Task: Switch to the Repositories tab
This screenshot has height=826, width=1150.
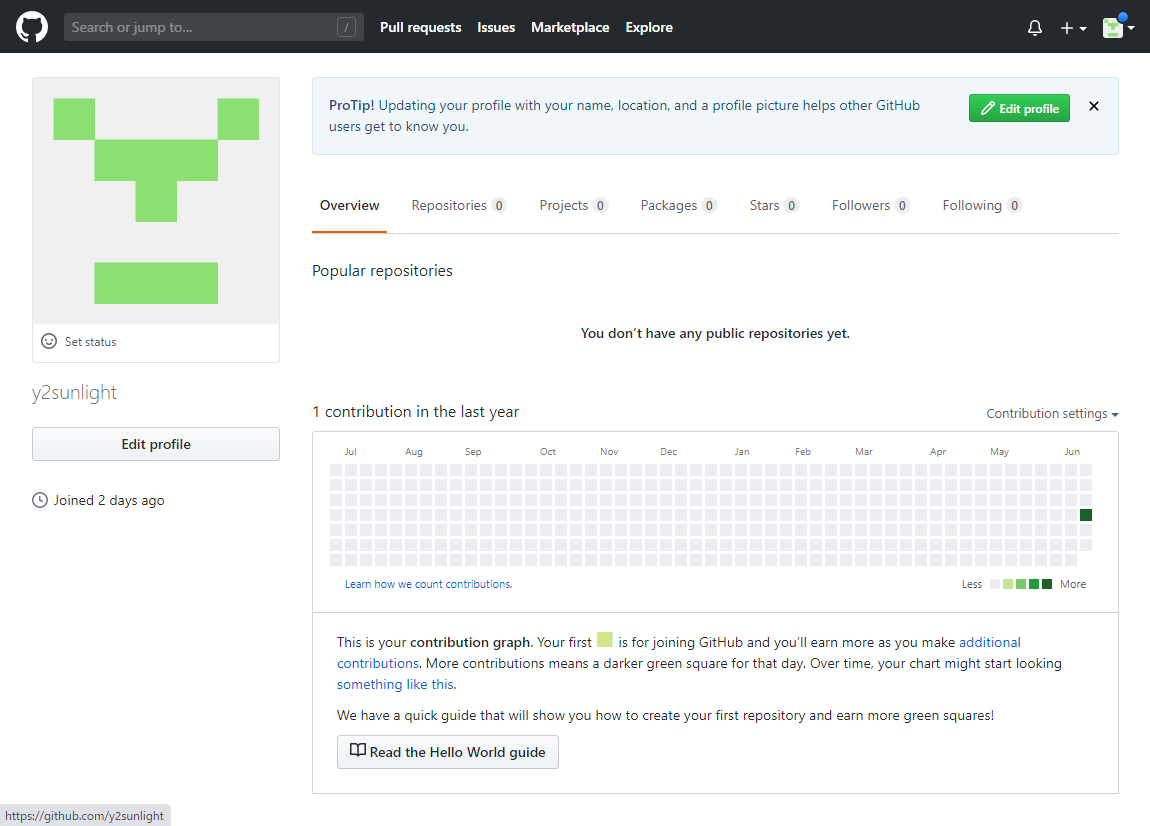Action: 458,206
